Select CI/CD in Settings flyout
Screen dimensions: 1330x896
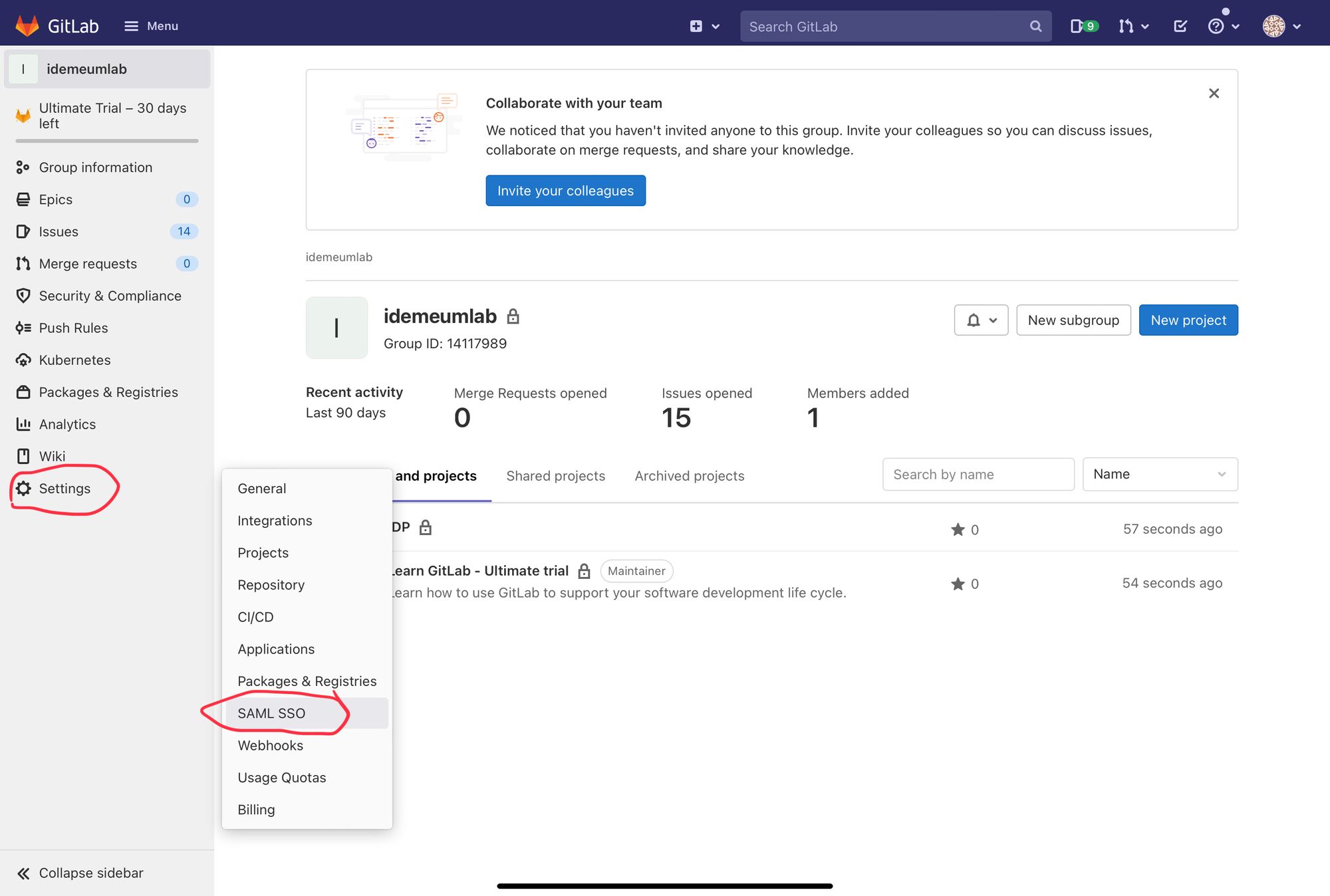(x=307, y=617)
